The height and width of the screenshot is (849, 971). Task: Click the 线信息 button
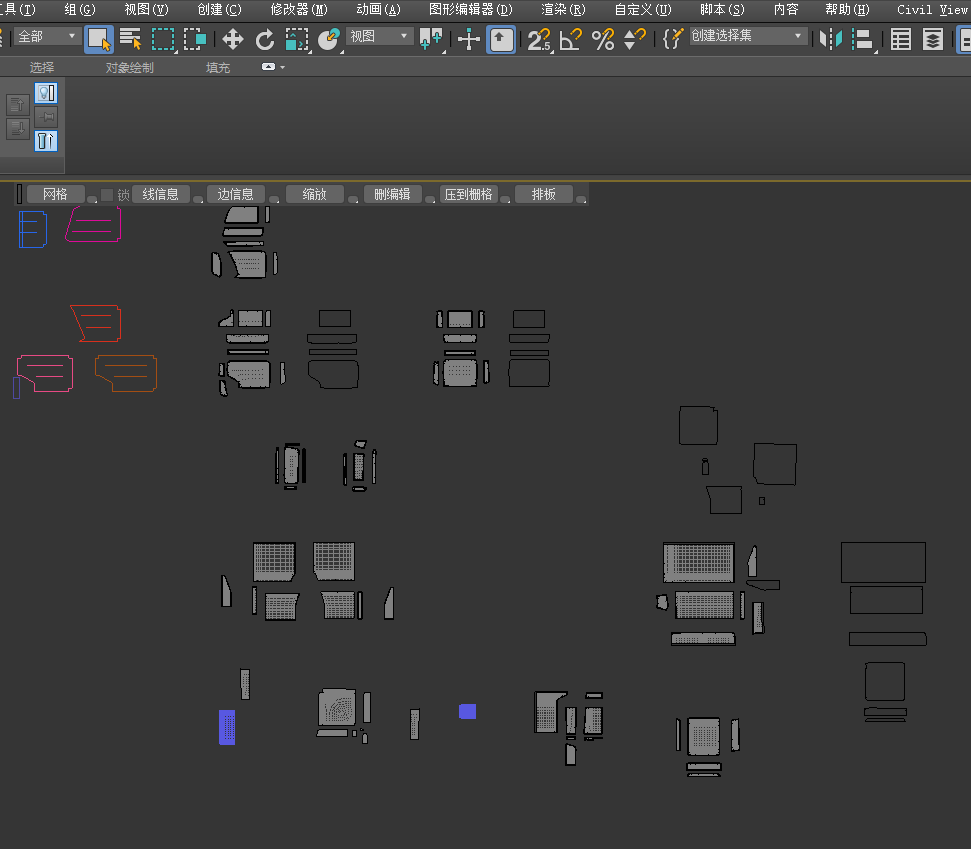[x=160, y=194]
